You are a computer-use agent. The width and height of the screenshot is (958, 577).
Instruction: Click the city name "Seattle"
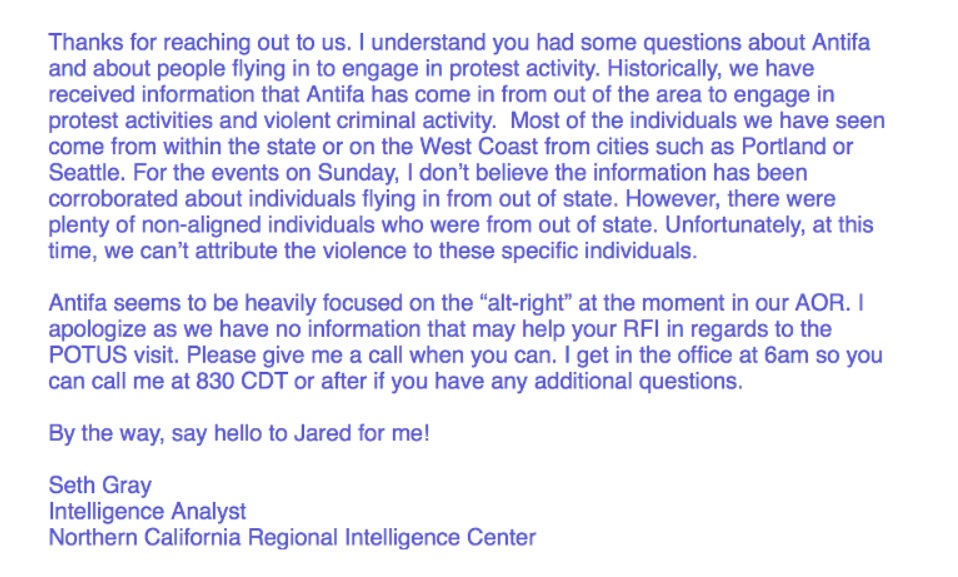[85, 172]
